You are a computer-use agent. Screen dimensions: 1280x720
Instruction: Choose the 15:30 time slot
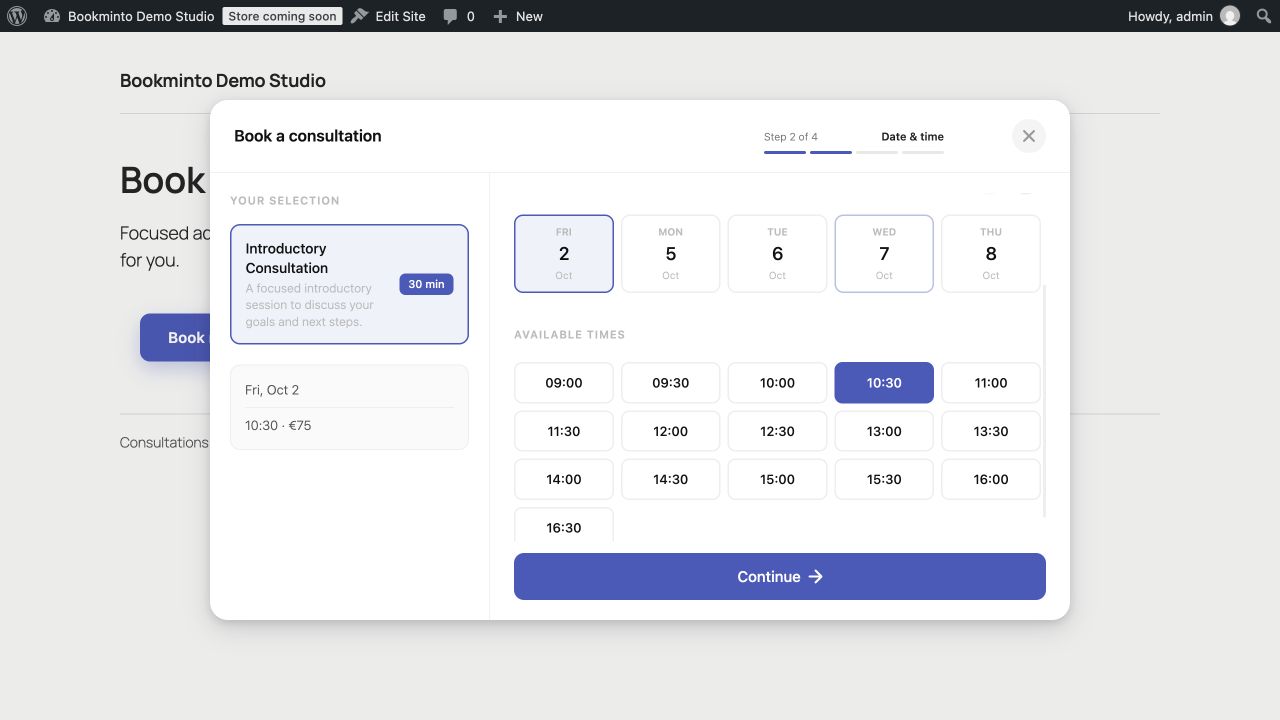click(884, 479)
